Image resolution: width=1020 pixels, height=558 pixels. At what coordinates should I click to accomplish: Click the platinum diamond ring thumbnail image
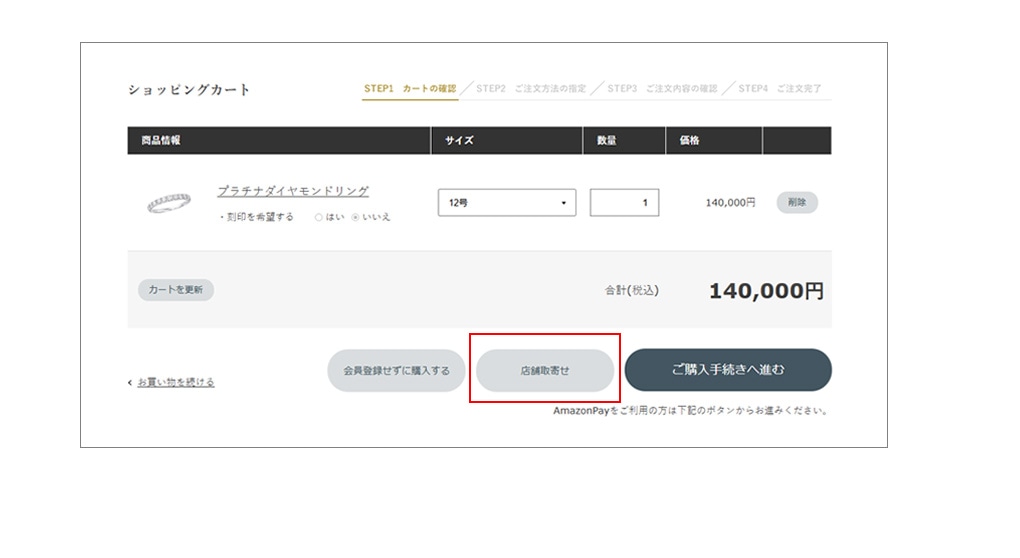168,203
